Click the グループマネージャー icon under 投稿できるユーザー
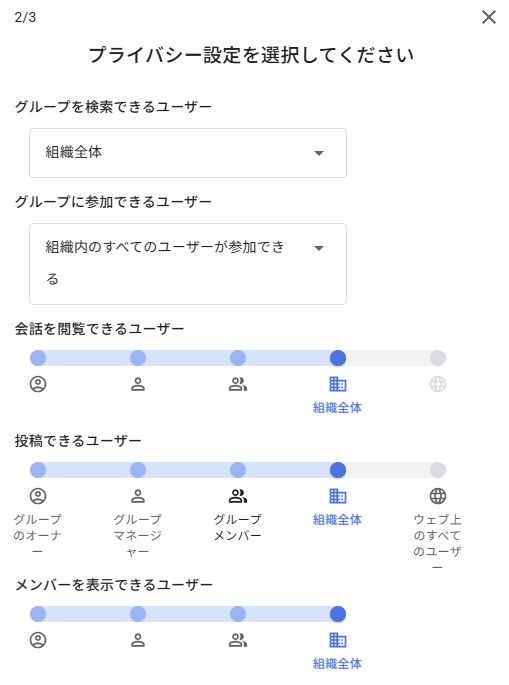 [x=138, y=496]
